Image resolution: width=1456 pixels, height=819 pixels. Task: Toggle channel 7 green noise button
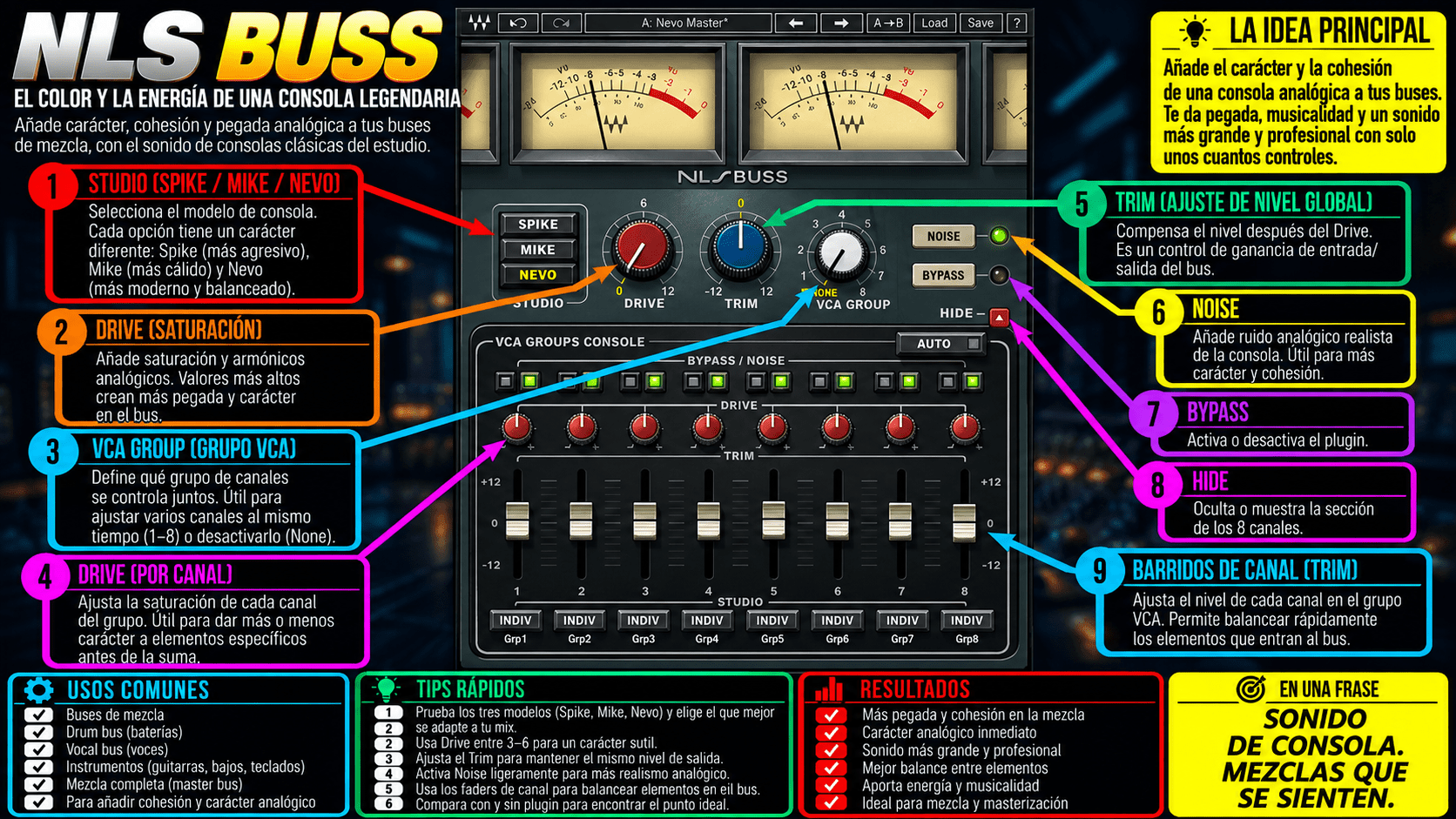[909, 381]
